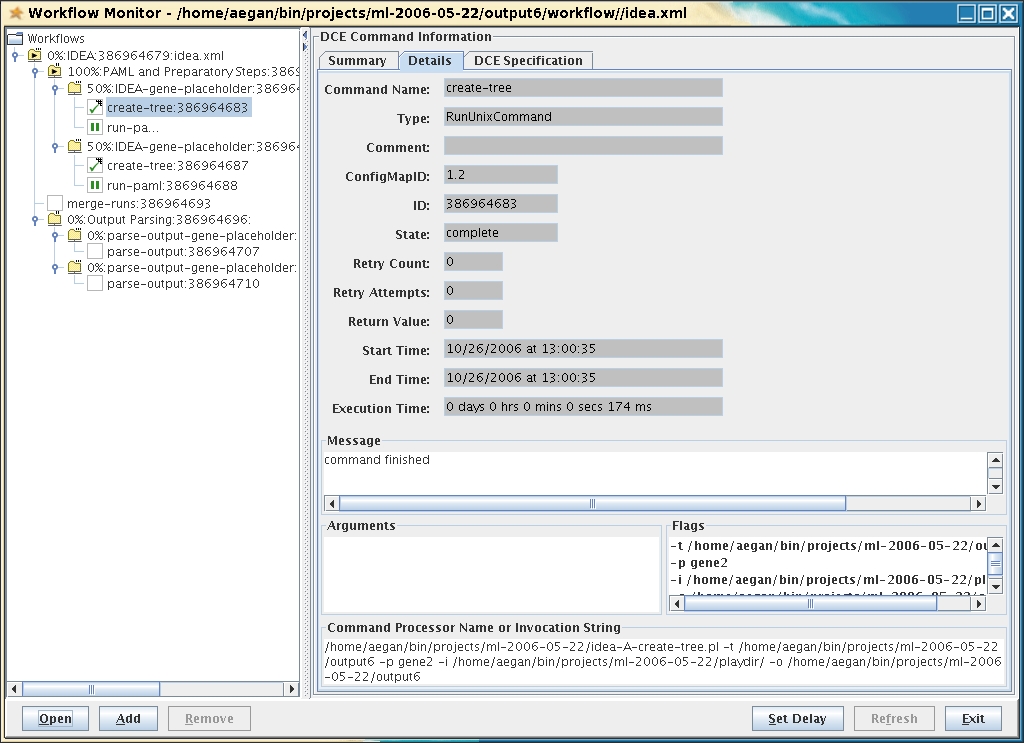1024x743 pixels.
Task: Click the Execution Time field
Action: (583, 407)
